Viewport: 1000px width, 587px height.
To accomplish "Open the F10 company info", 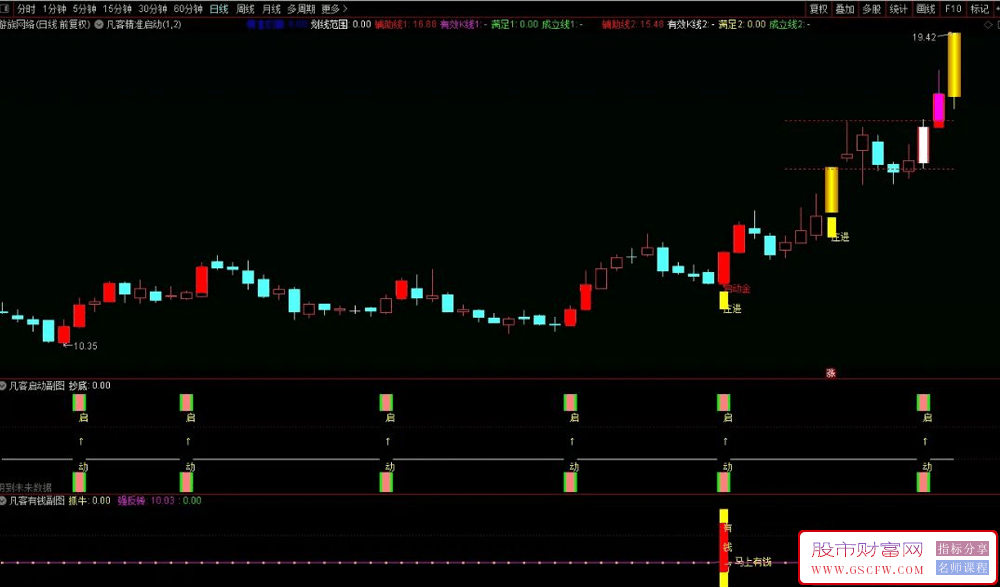I will point(953,9).
